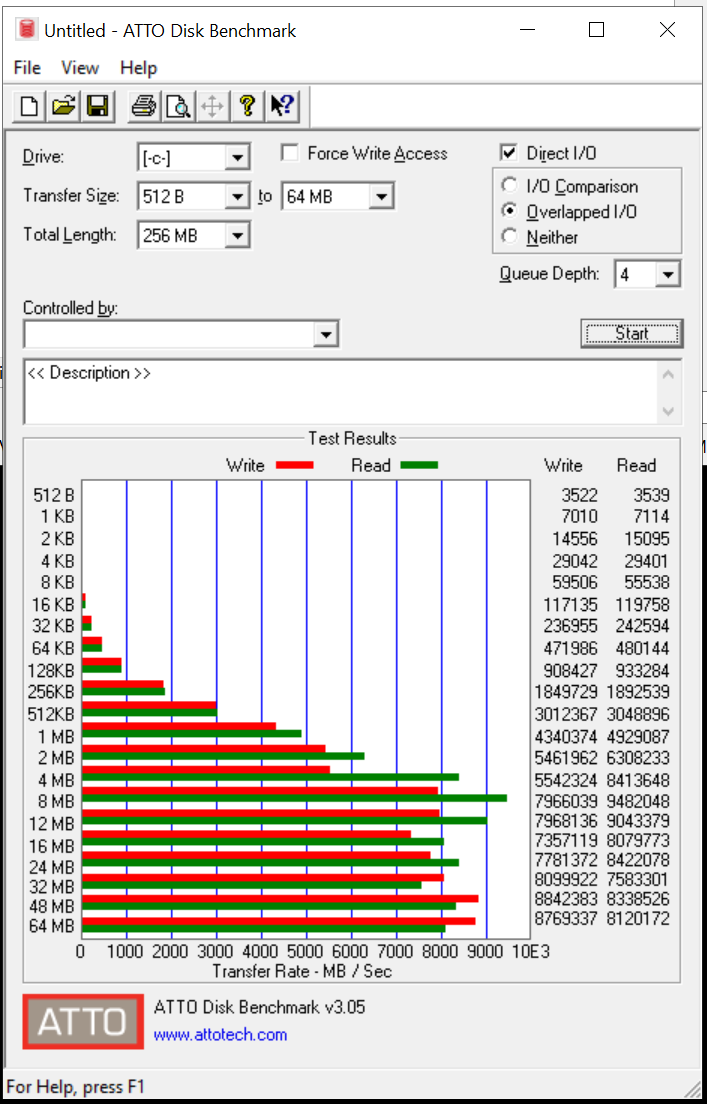Click the ATTO Disk Benchmark v3.05 text
707x1104 pixels.
coord(259,1007)
